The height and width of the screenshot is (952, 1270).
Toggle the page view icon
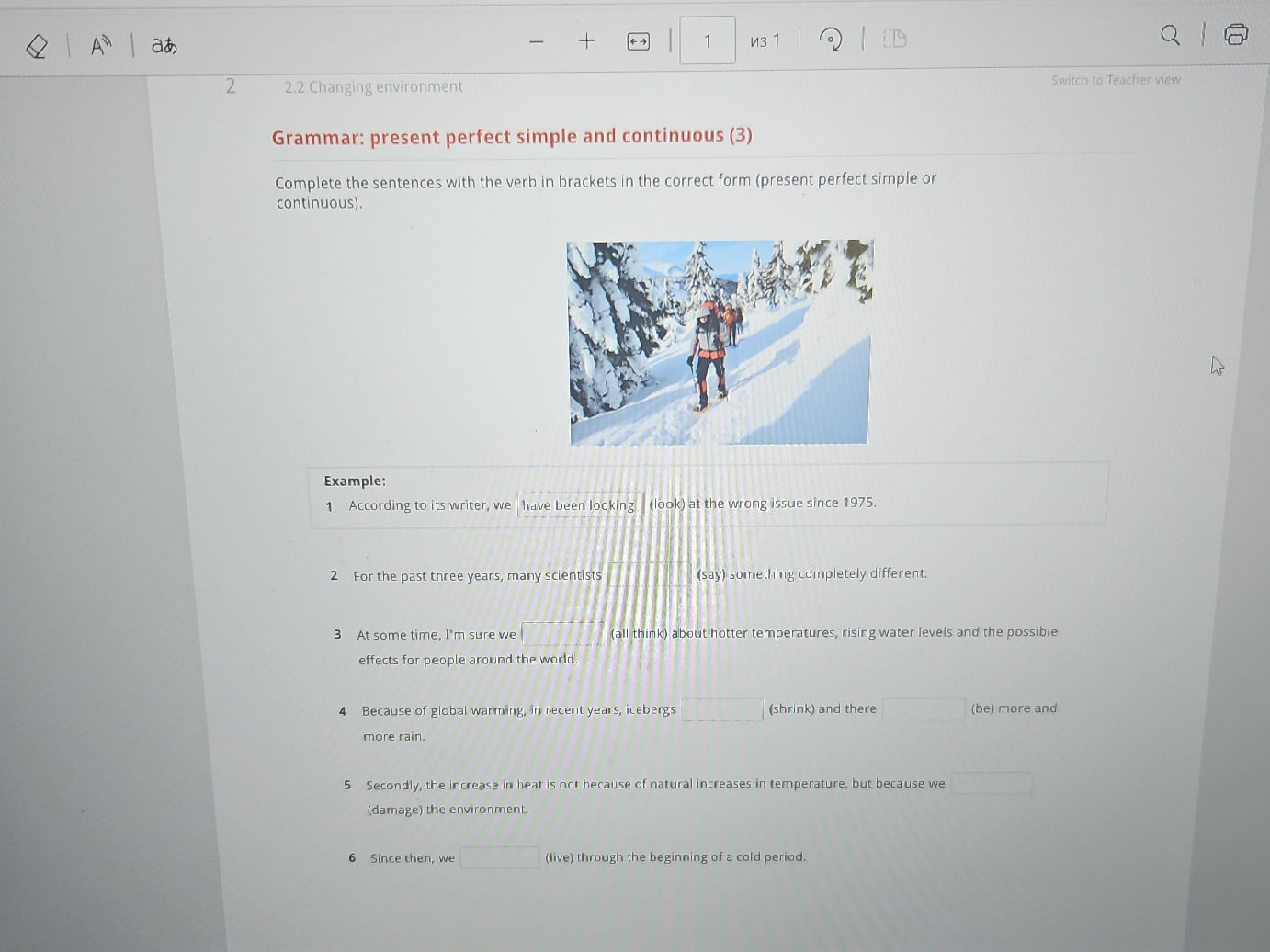coord(894,39)
